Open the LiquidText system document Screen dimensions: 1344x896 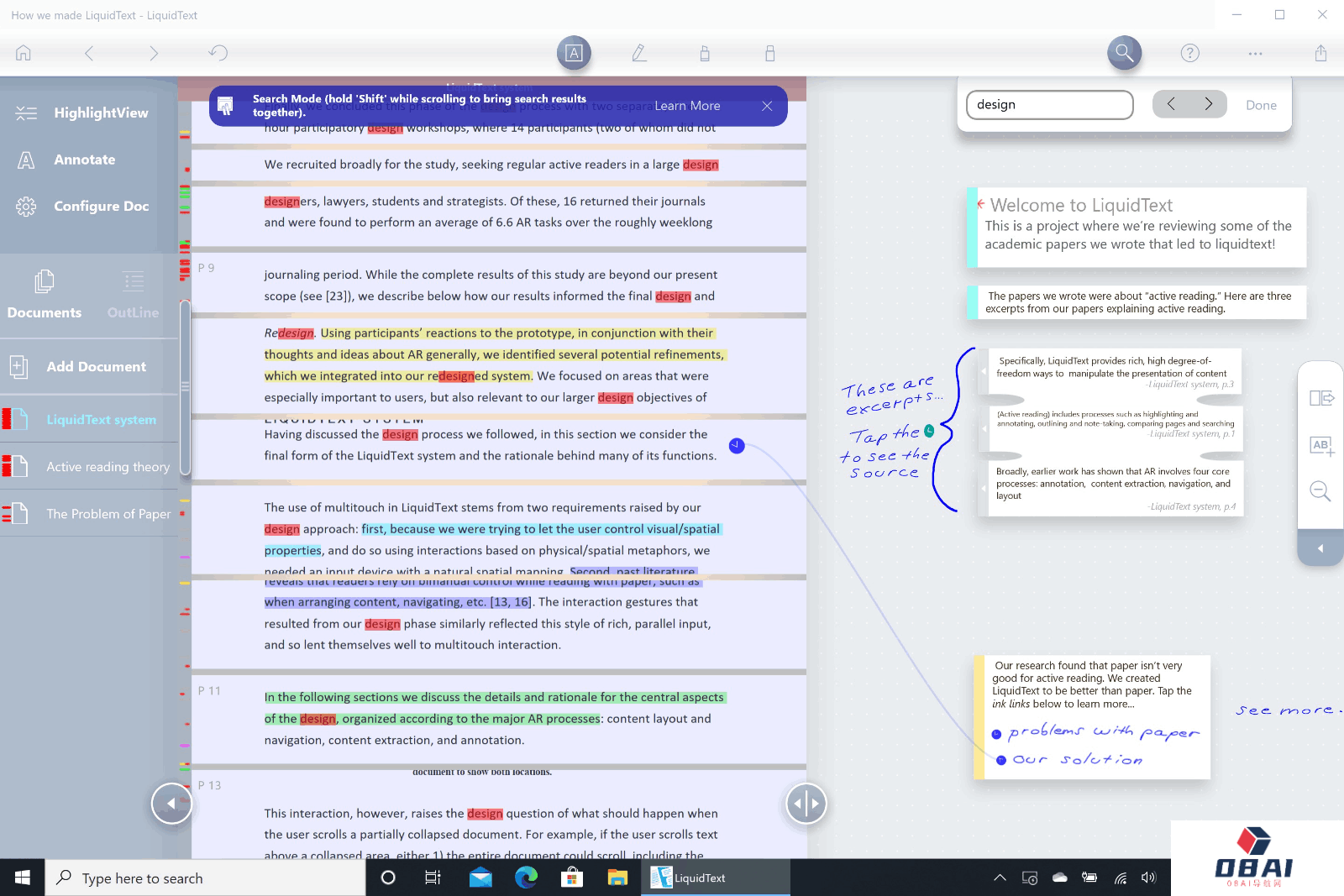[89, 419]
